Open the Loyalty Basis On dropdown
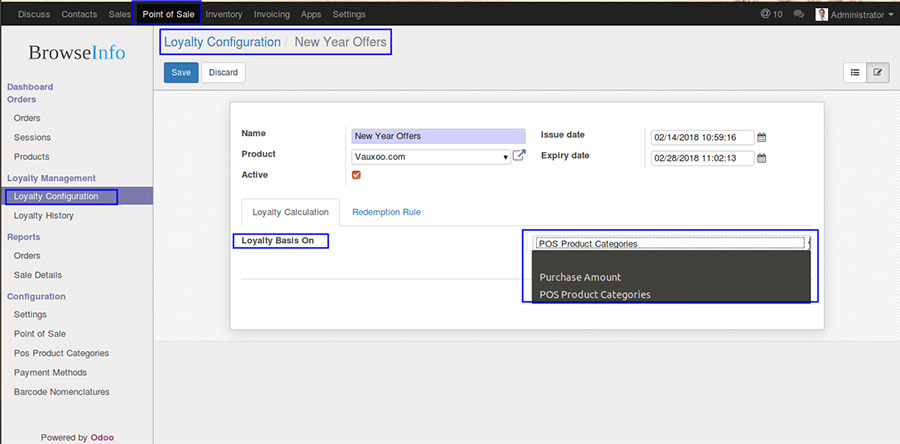Screen dimensions: 900x444 [672, 243]
